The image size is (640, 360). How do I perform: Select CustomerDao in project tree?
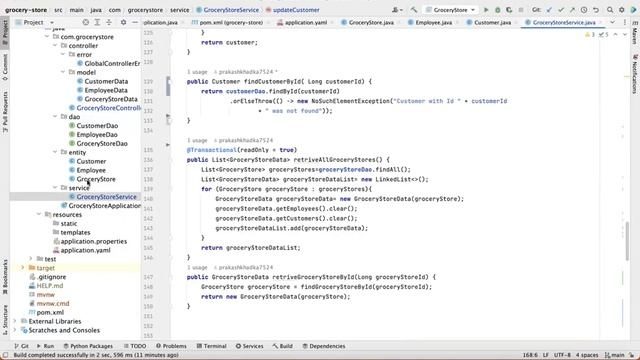tap(97, 126)
